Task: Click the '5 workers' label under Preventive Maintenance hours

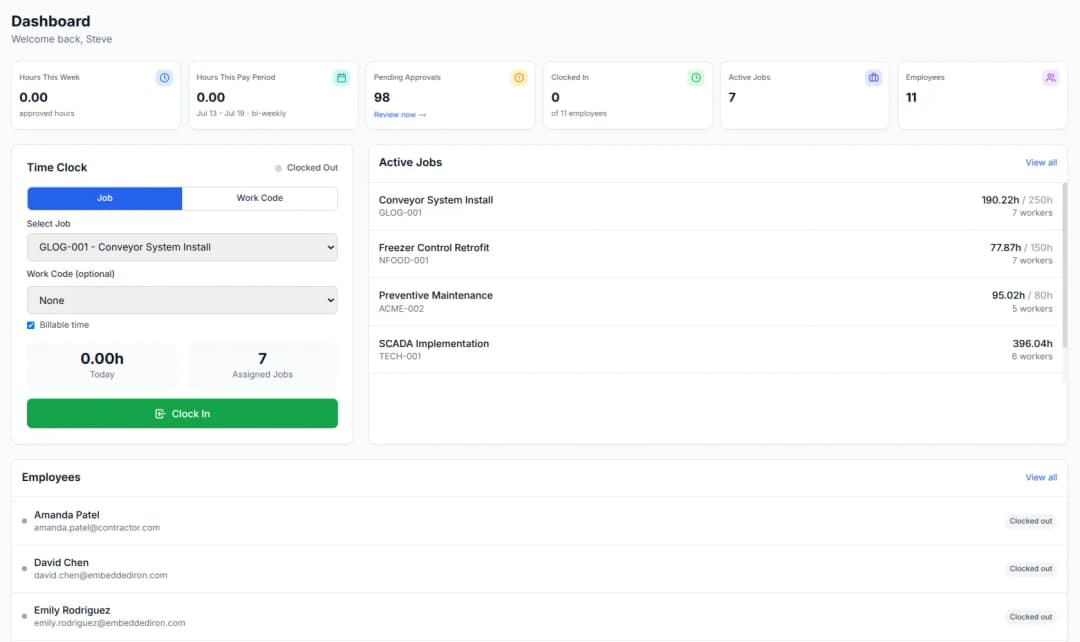Action: coord(1032,309)
